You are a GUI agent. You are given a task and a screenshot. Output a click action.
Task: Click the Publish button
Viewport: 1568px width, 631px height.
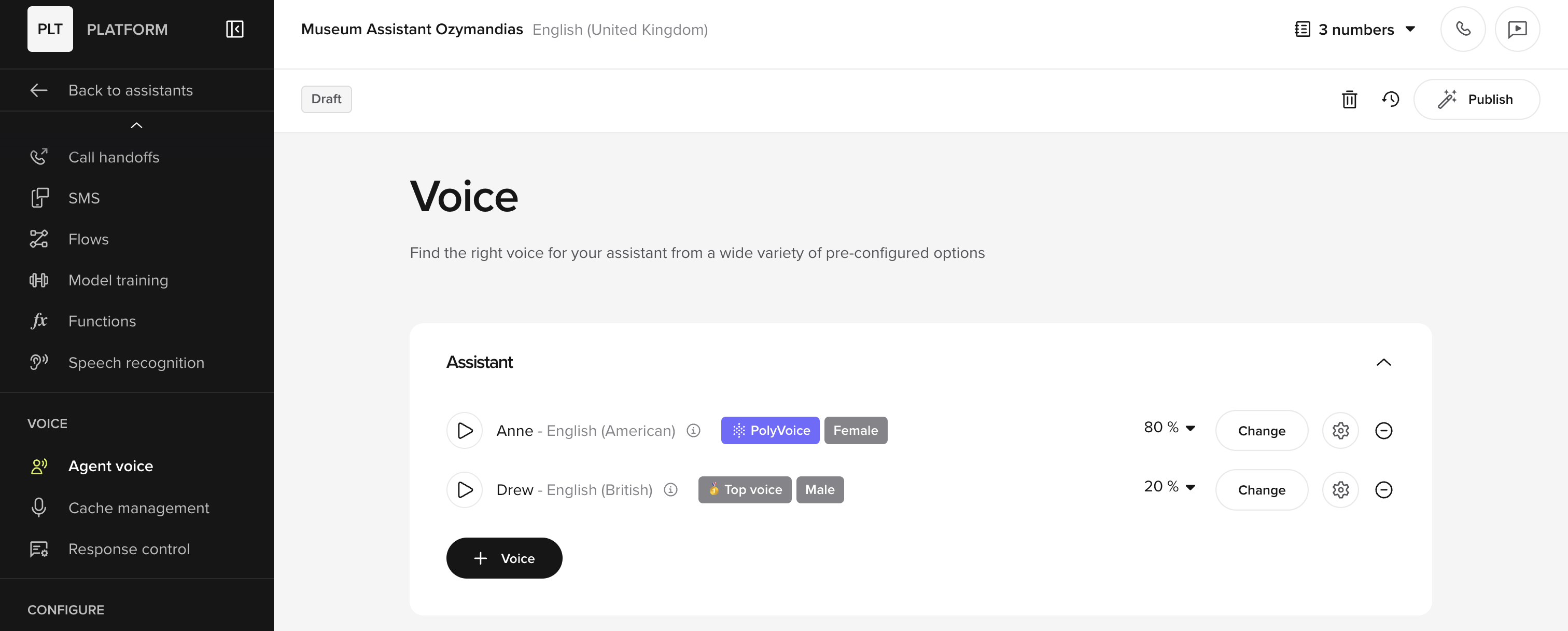[1476, 99]
